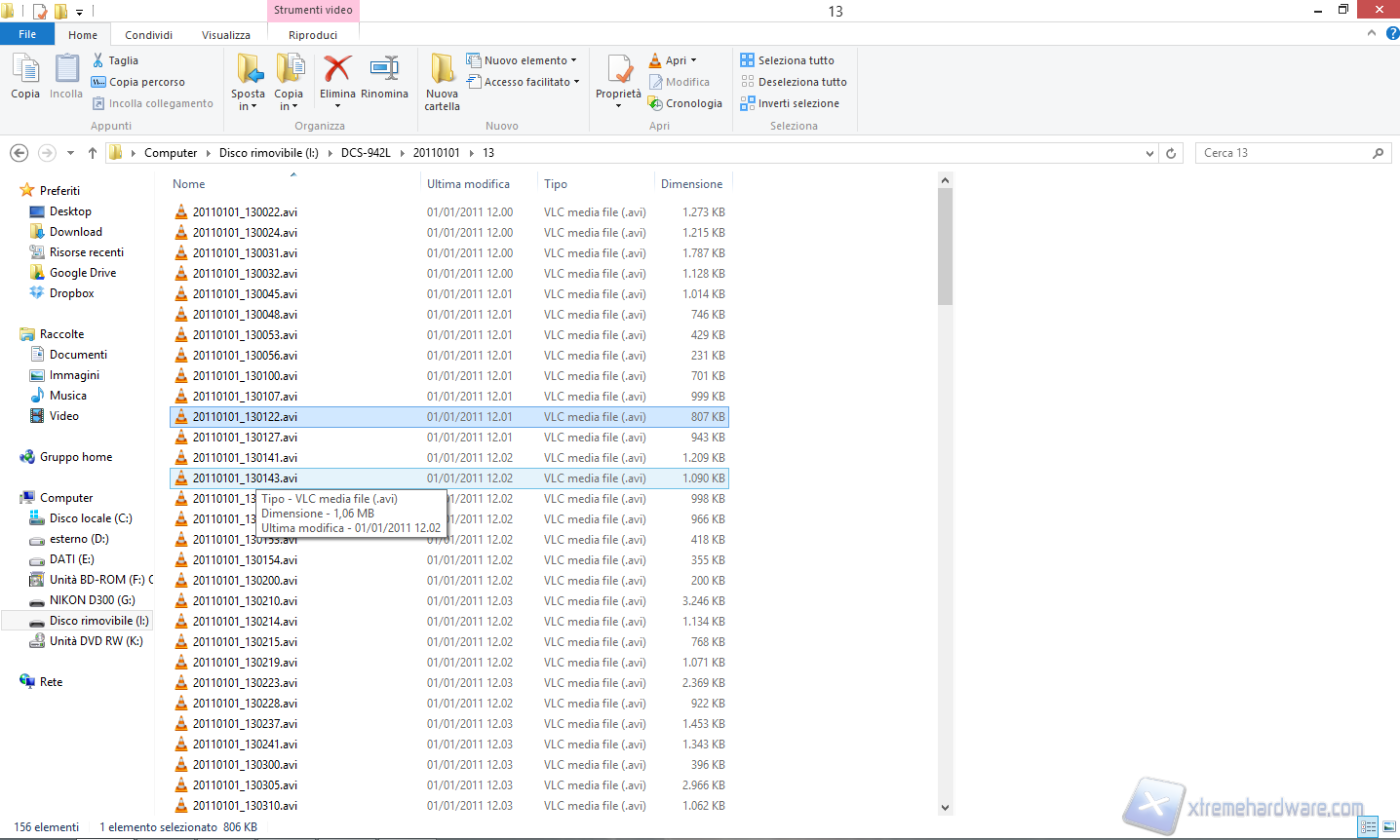Open the address bar history dropdown arrow

click(x=1150, y=153)
